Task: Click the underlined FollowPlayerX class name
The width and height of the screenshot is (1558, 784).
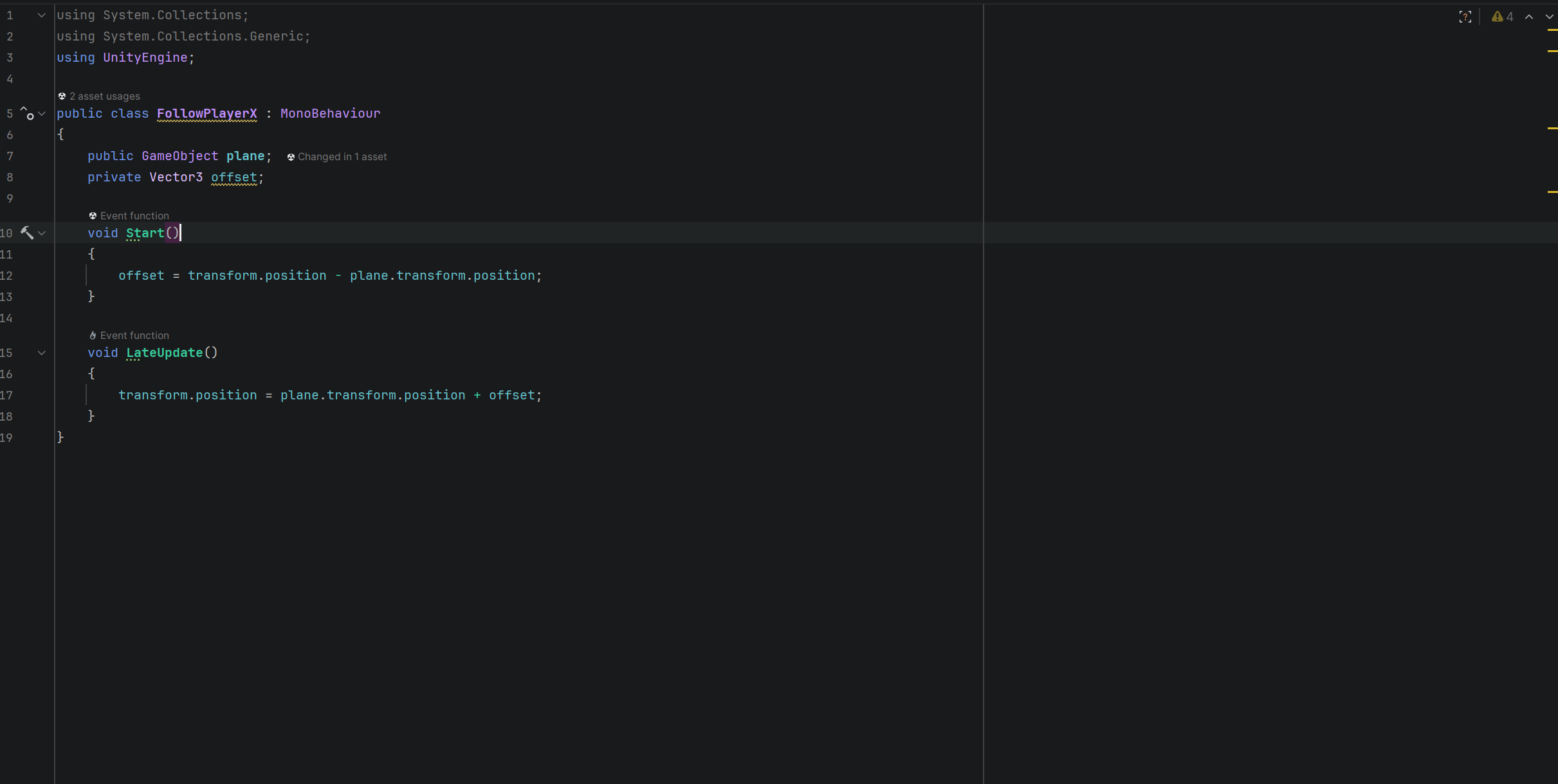Action: (206, 114)
